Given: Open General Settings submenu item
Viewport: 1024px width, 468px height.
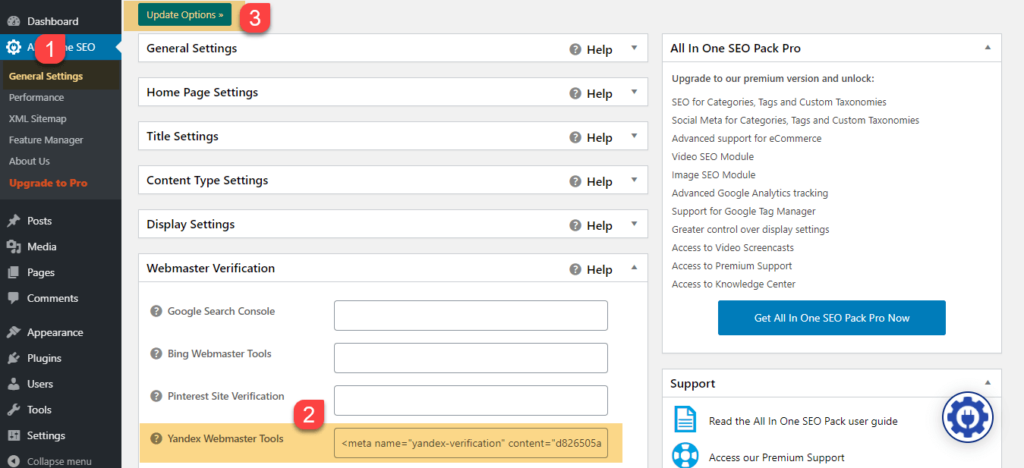Looking at the screenshot, I should (x=46, y=76).
